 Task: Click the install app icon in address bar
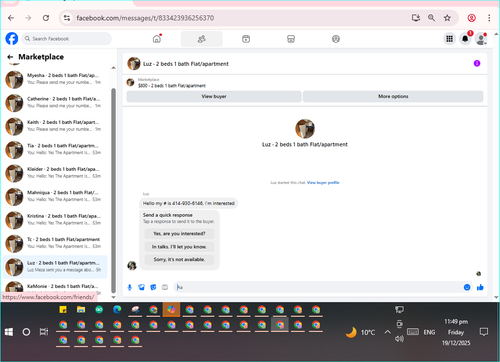click(416, 18)
